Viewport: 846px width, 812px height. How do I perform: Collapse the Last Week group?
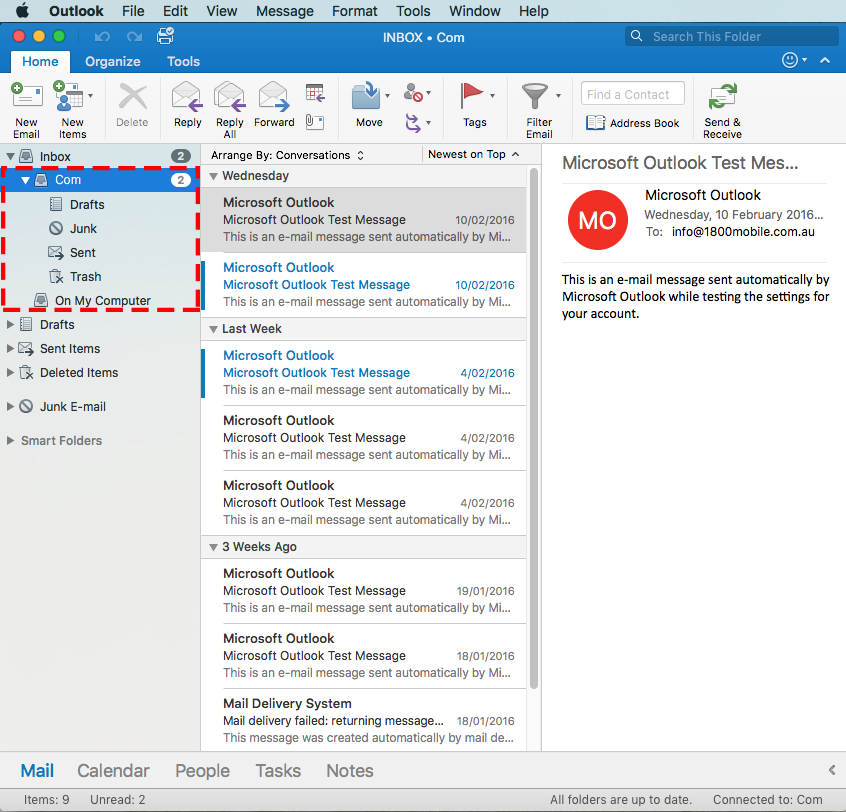214,329
